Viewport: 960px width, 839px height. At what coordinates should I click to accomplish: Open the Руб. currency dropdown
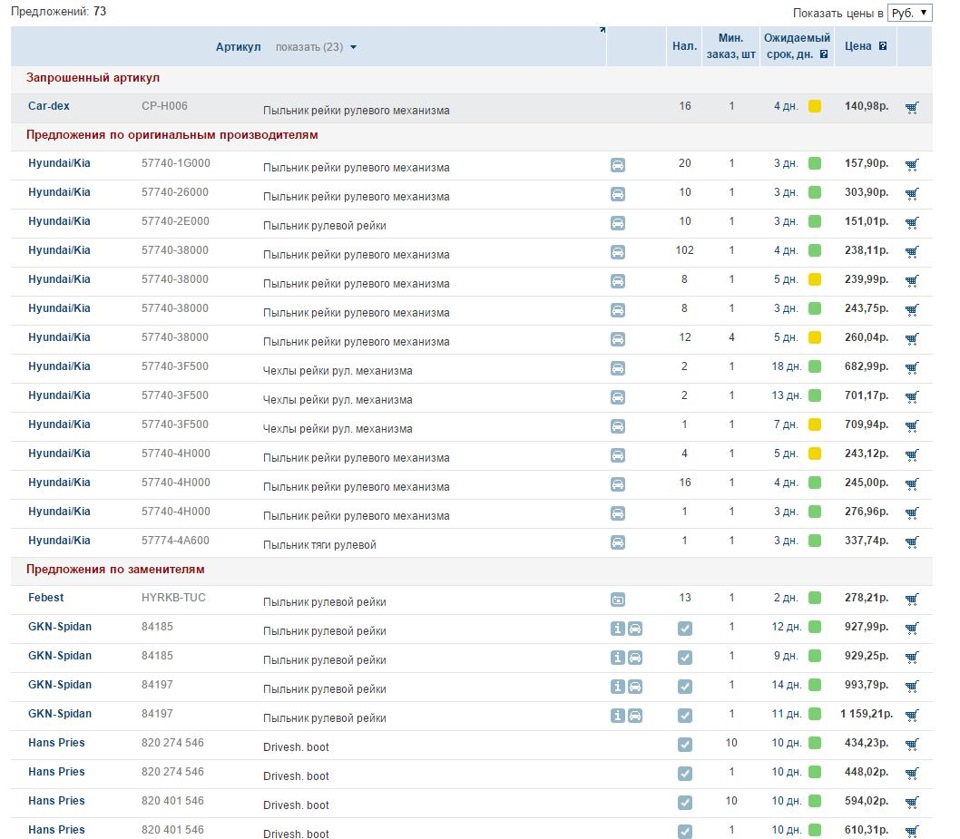coord(909,13)
